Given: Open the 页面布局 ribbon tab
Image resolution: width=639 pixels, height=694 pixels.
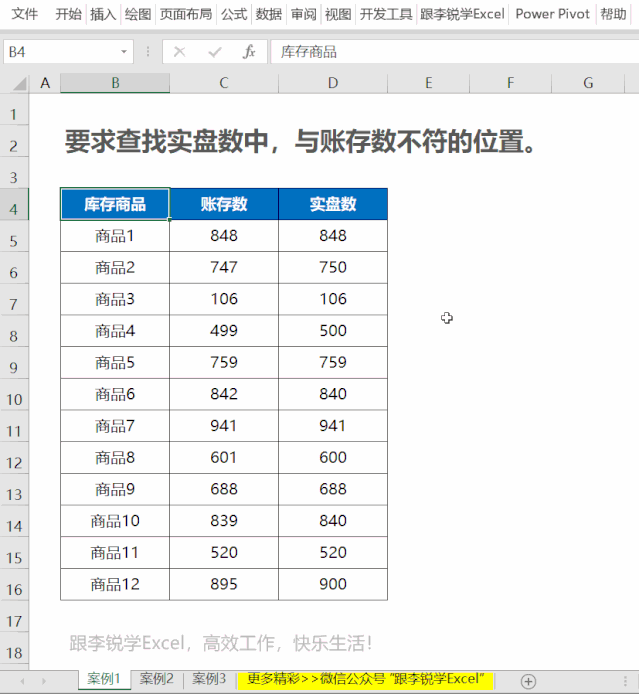Looking at the screenshot, I should click(x=186, y=14).
